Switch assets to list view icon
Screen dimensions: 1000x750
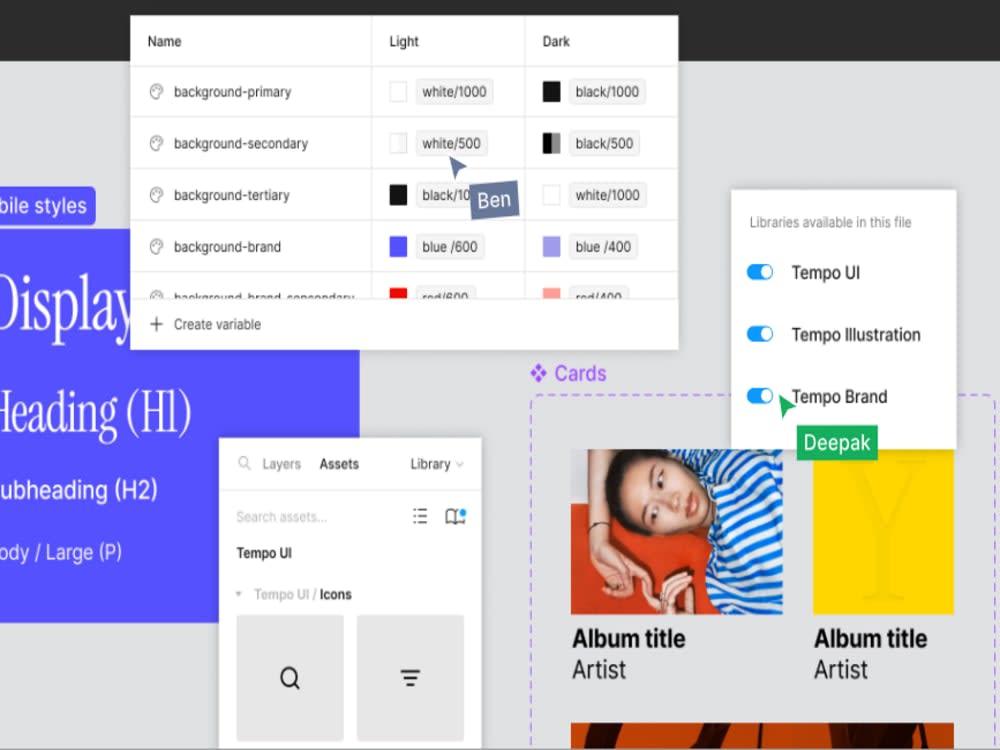[420, 516]
